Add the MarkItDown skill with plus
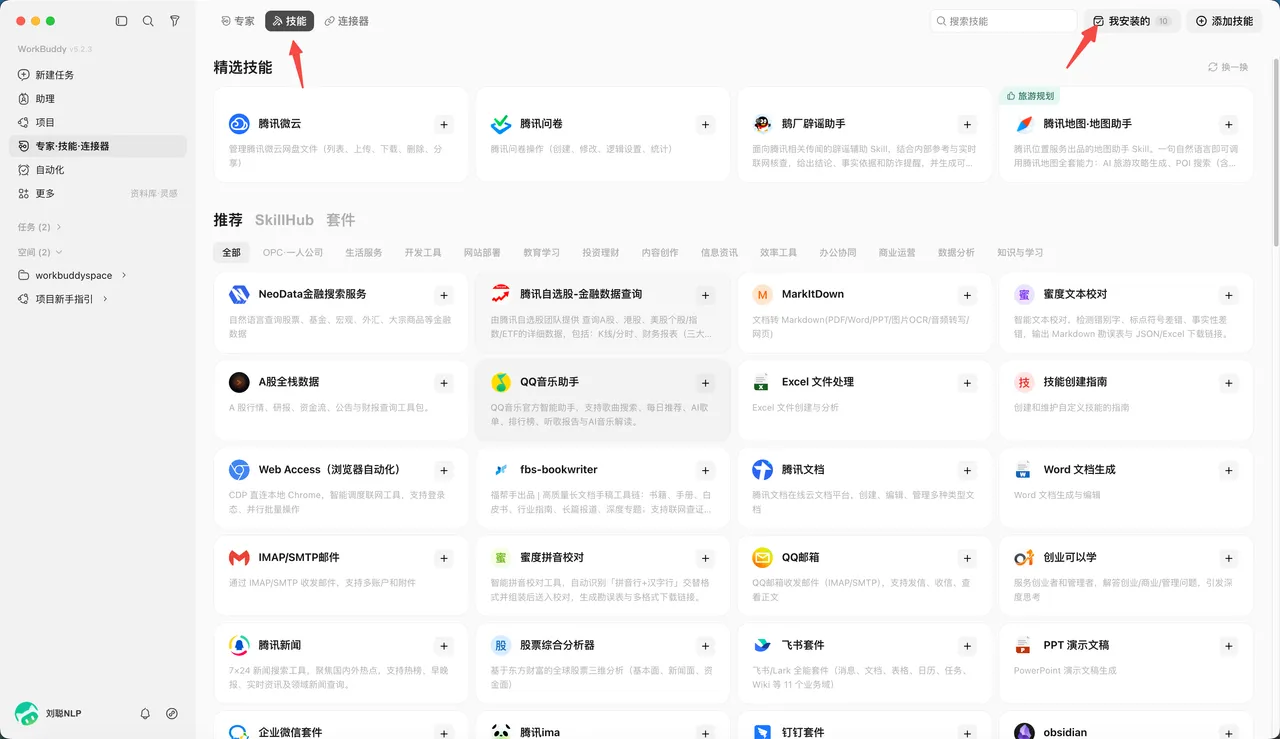Viewport: 1280px width, 739px height. pos(967,295)
